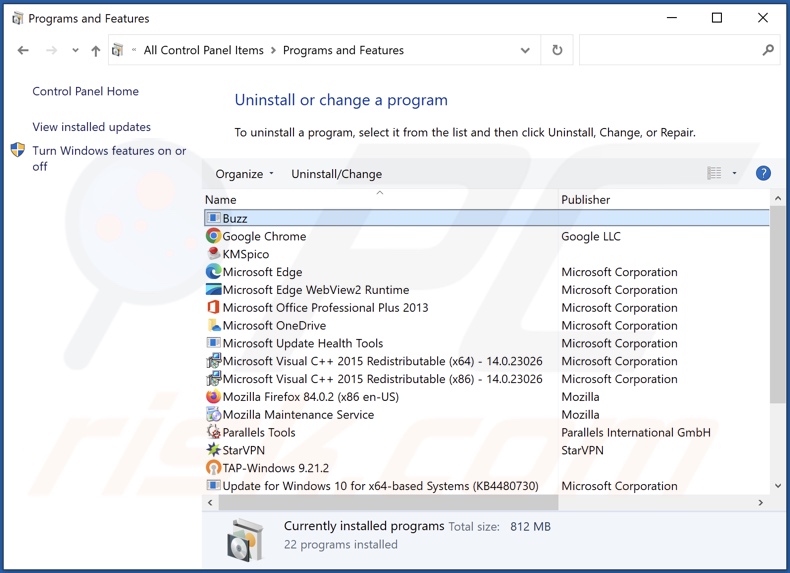Select Microsoft OneDrive entry
The height and width of the screenshot is (573, 790).
click(274, 326)
